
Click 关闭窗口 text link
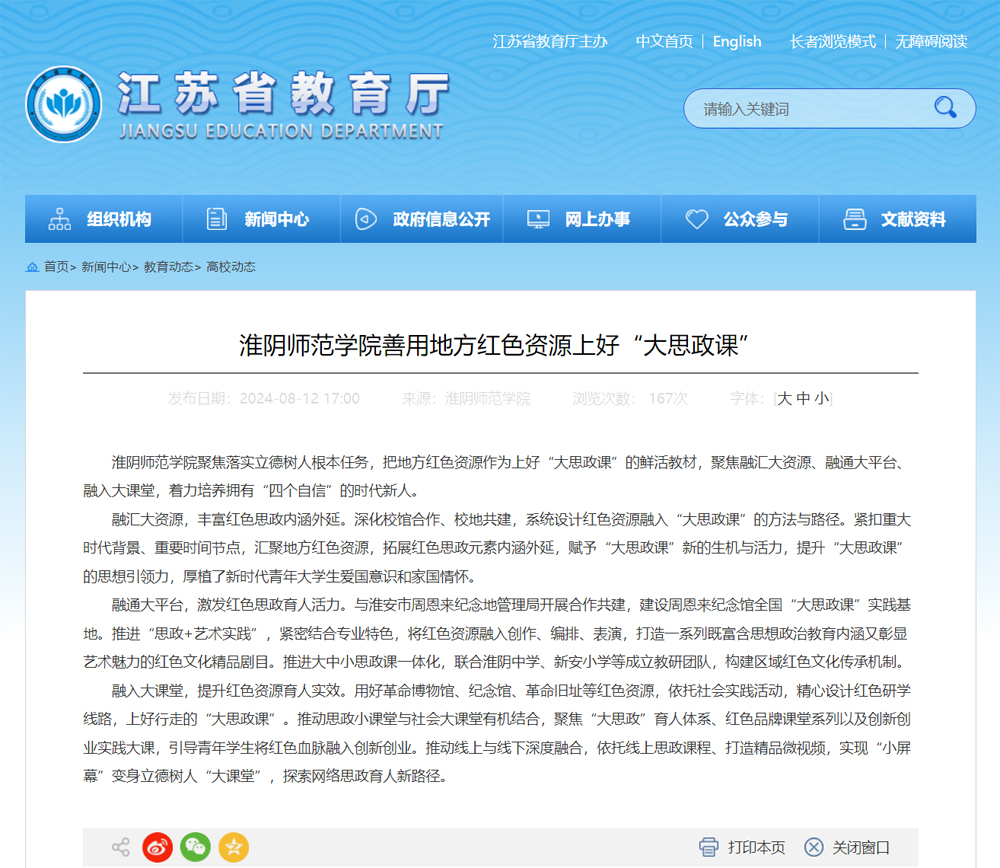point(861,847)
